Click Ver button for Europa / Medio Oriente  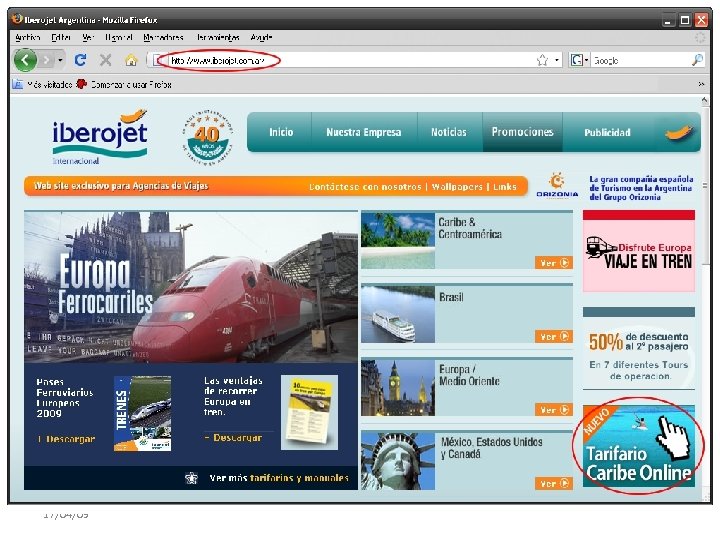click(554, 410)
